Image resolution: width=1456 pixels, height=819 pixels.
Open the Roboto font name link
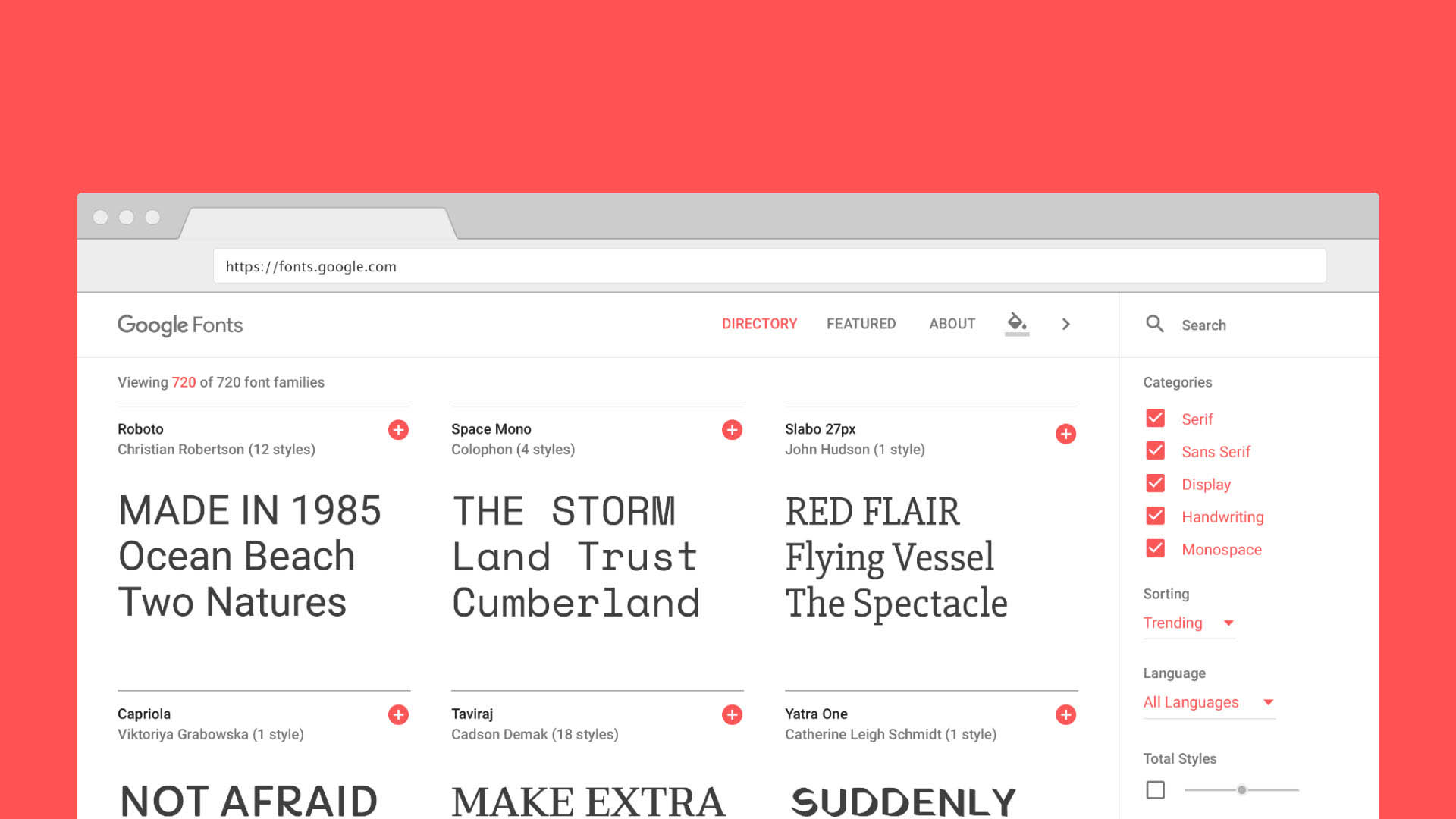click(x=140, y=429)
